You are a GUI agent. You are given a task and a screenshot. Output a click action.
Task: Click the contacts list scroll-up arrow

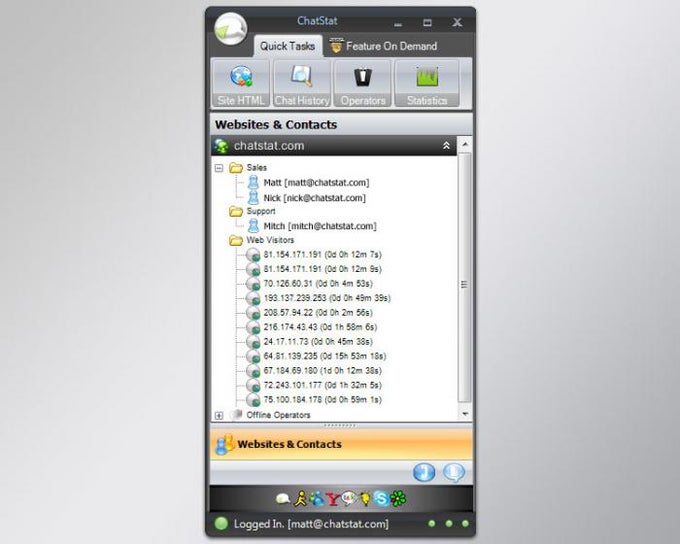coord(465,144)
